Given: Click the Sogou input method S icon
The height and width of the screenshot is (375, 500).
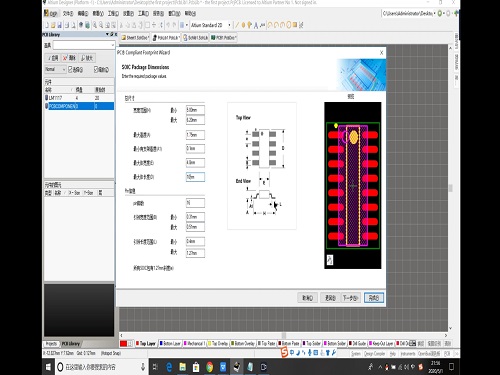Looking at the screenshot, I should click(284, 352).
